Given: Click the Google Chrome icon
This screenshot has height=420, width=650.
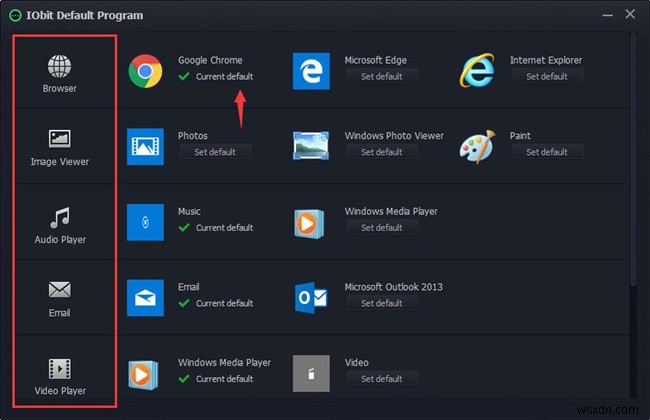Looking at the screenshot, I should (145, 71).
